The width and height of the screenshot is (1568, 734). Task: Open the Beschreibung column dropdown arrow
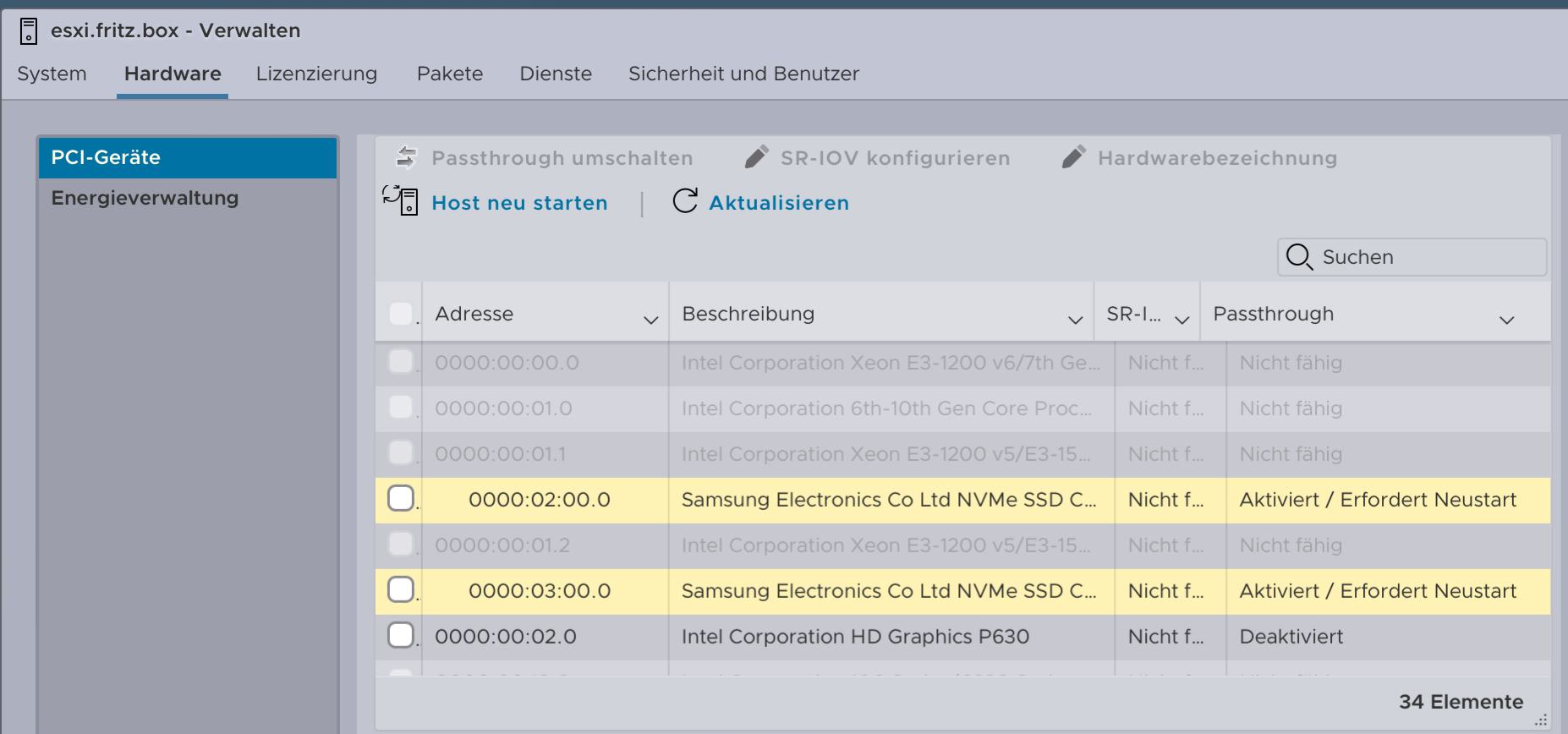point(1075,320)
